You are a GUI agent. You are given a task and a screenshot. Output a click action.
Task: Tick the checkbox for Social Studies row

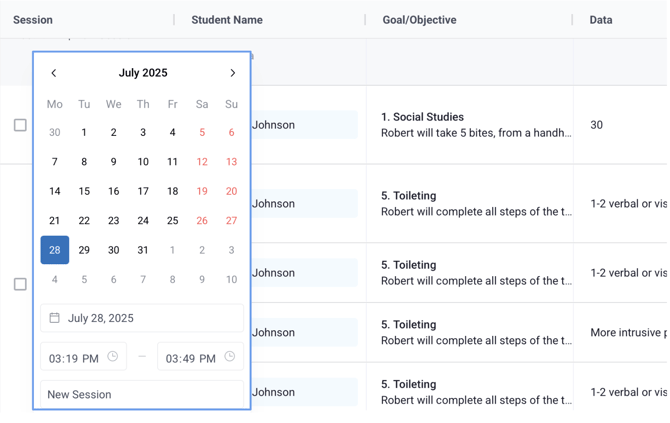pyautogui.click(x=20, y=125)
